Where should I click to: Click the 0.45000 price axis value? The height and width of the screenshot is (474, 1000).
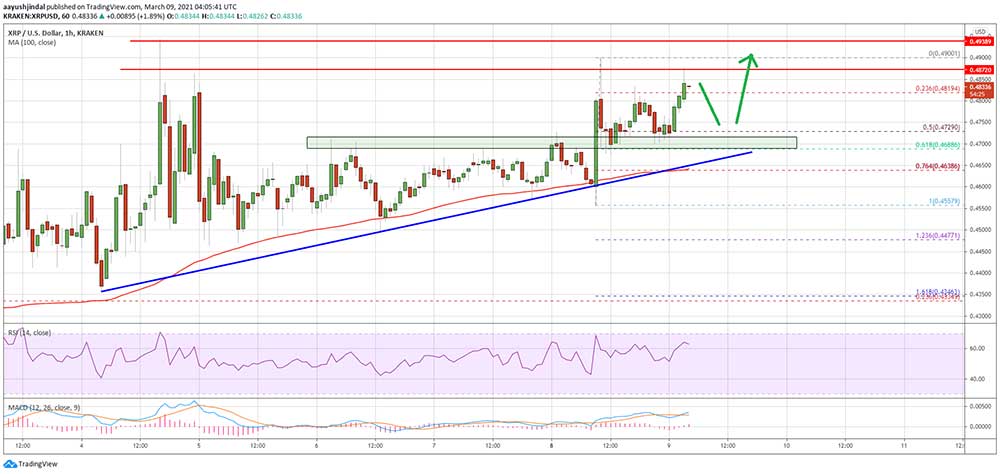(x=979, y=230)
